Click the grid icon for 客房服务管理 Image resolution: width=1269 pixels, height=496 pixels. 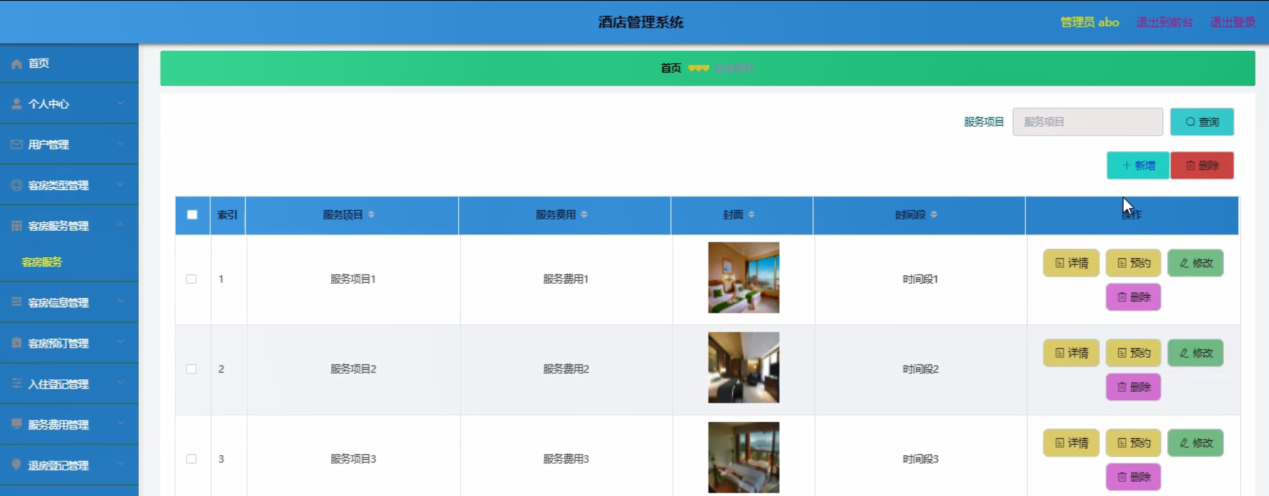(16, 226)
